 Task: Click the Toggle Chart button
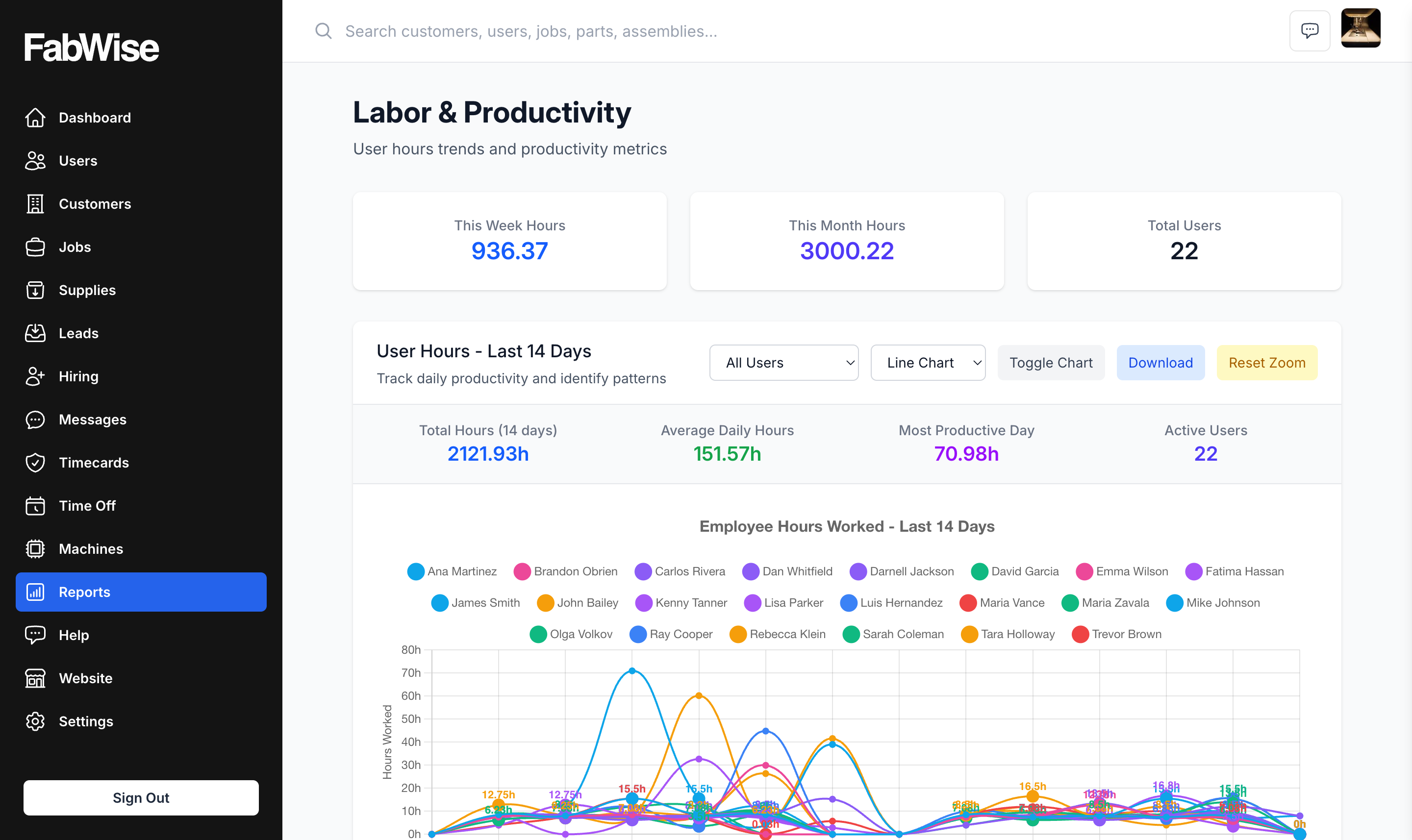1051,363
